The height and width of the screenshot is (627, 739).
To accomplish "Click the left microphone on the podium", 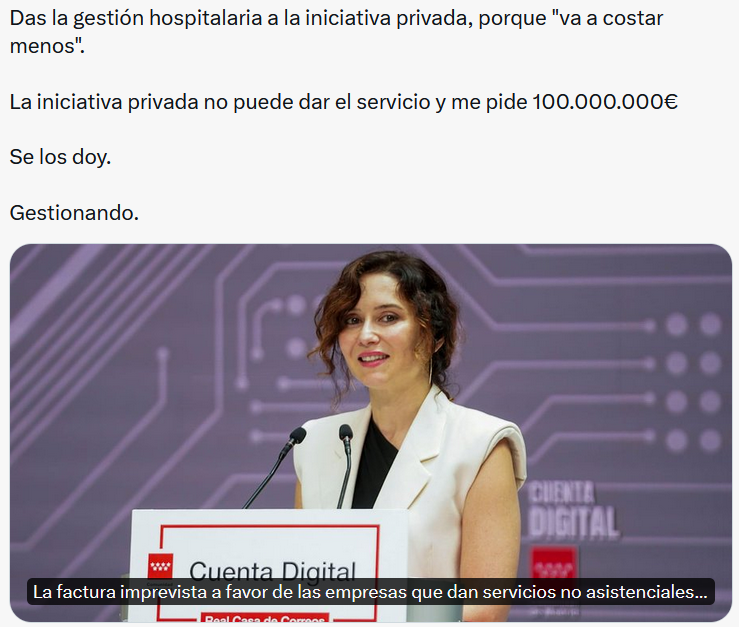I will click(x=276, y=466).
